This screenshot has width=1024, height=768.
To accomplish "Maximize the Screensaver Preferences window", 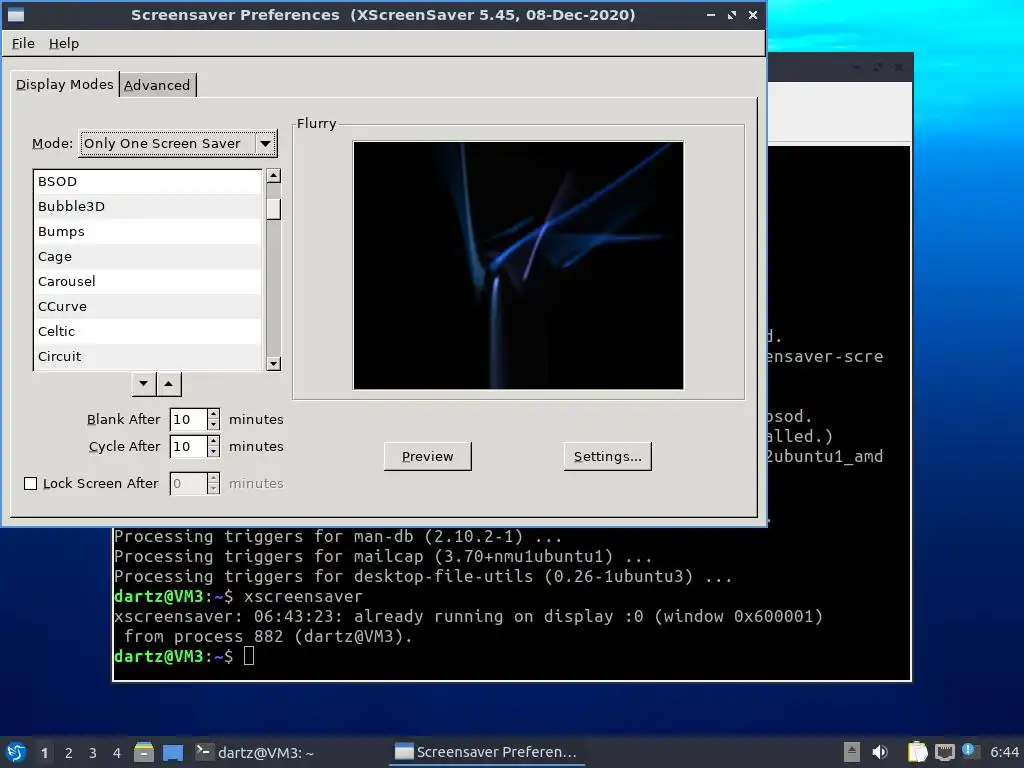I will coord(731,15).
